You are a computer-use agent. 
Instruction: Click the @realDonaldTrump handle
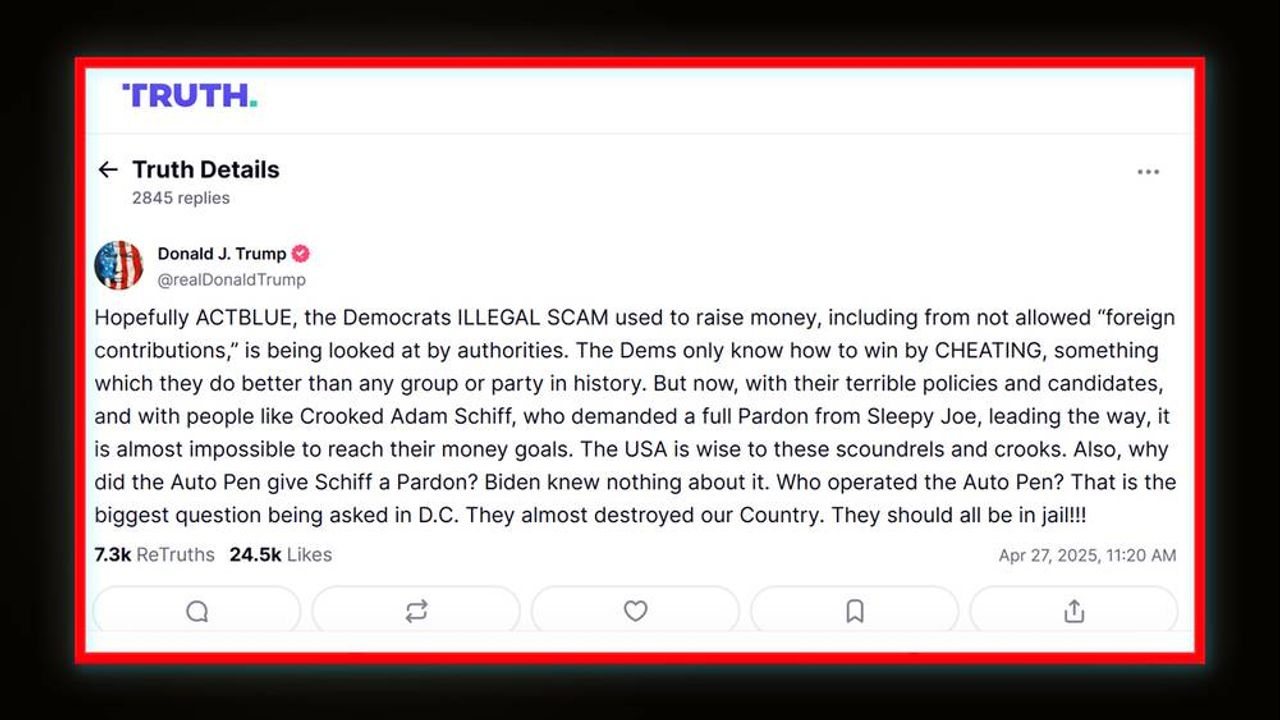pyautogui.click(x=231, y=280)
